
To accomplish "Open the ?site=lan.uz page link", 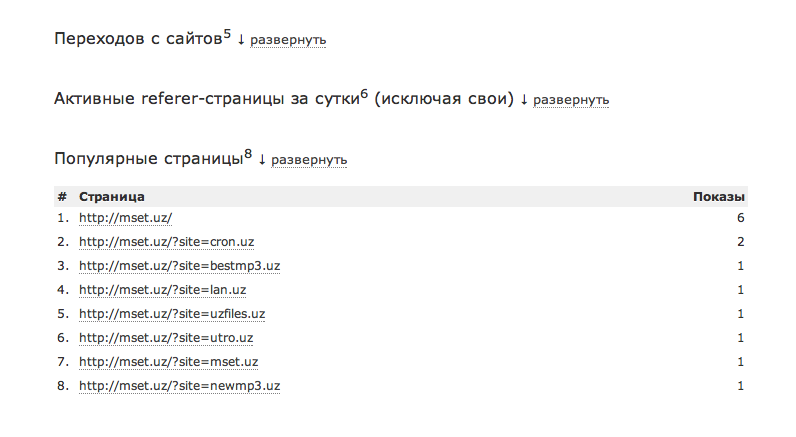I will (x=162, y=289).
